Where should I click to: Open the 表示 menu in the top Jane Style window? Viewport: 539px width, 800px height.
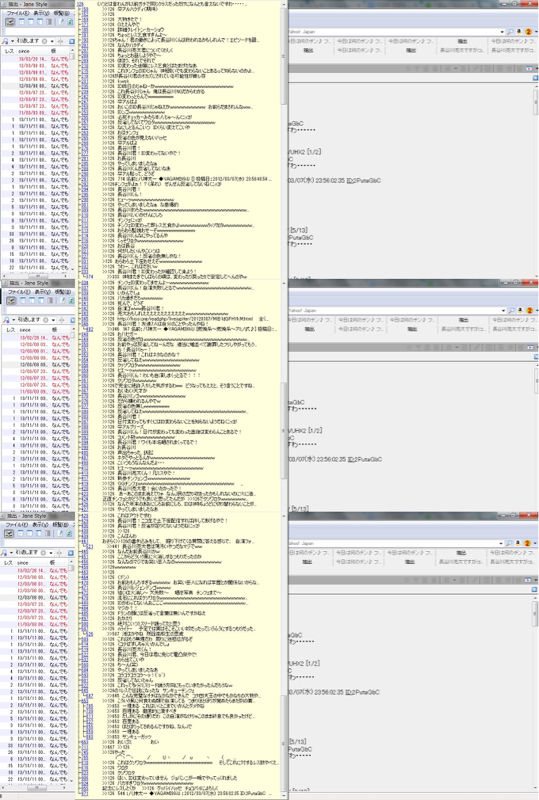tap(41, 13)
